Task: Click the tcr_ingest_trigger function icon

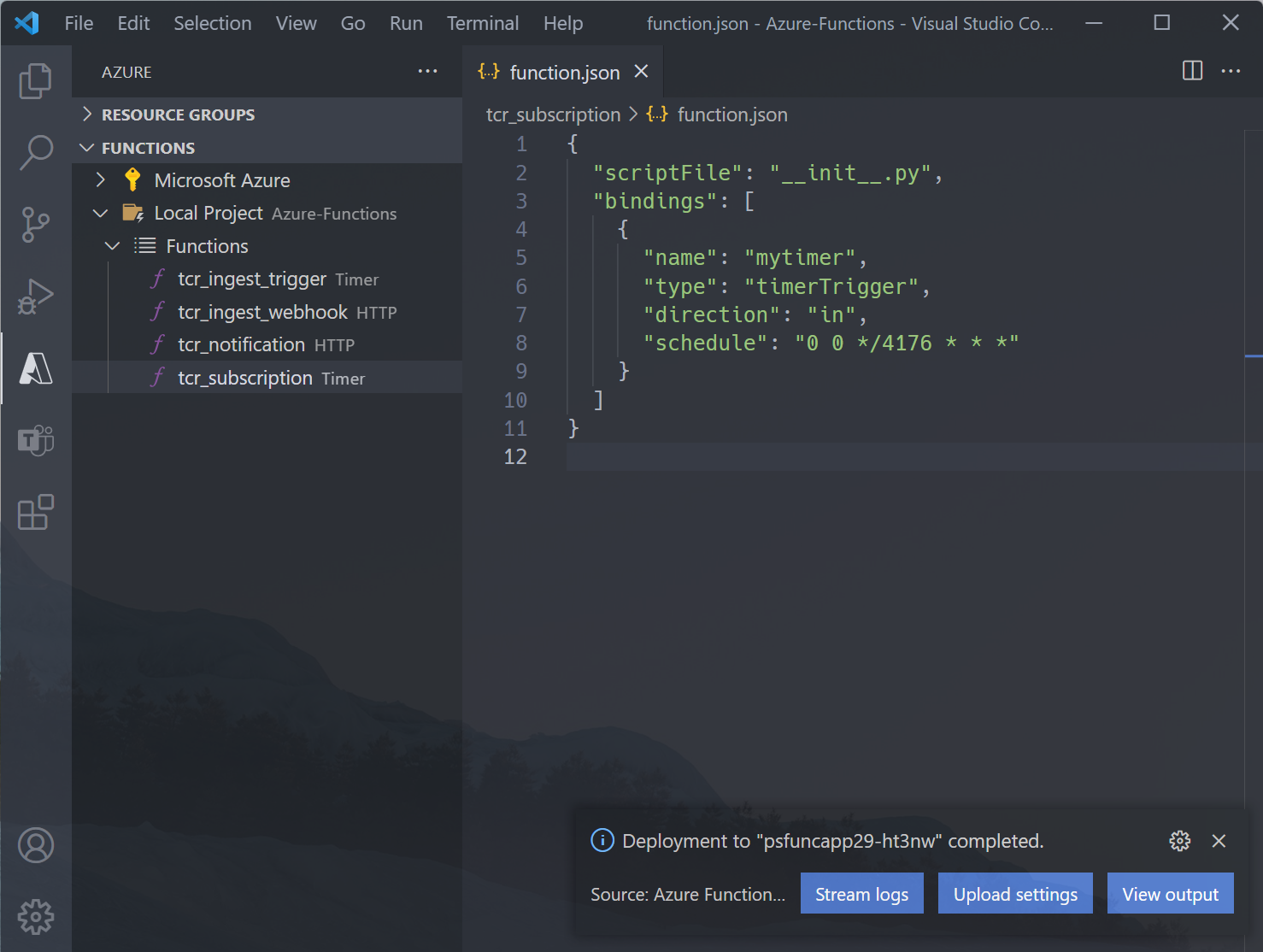Action: [x=157, y=279]
